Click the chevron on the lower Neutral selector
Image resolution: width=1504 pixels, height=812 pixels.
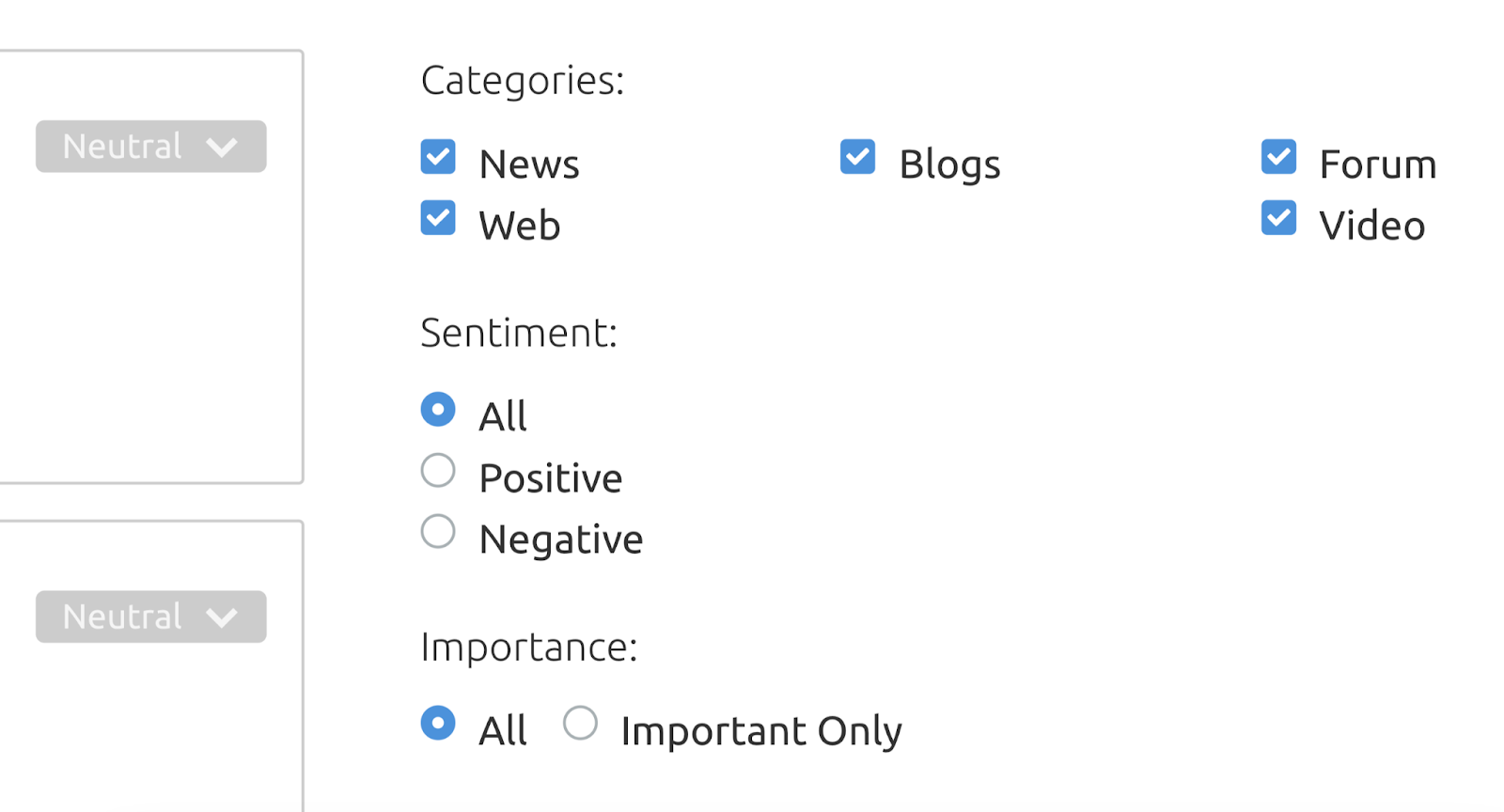[x=222, y=617]
